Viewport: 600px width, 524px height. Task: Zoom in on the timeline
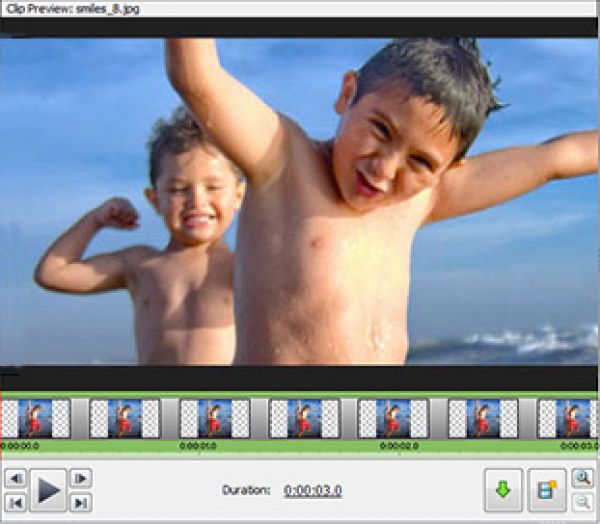coord(582,478)
